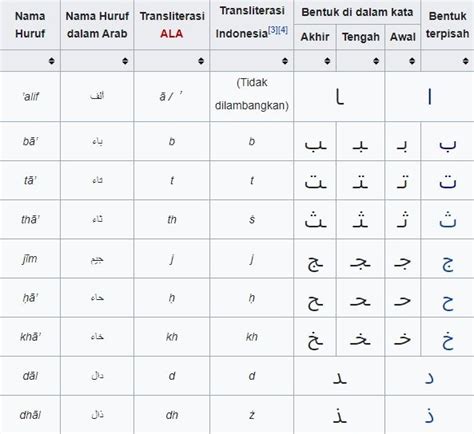This screenshot has height=434, width=474.
Task: Sort by Tengah column arrows
Action: pyautogui.click(x=376, y=61)
